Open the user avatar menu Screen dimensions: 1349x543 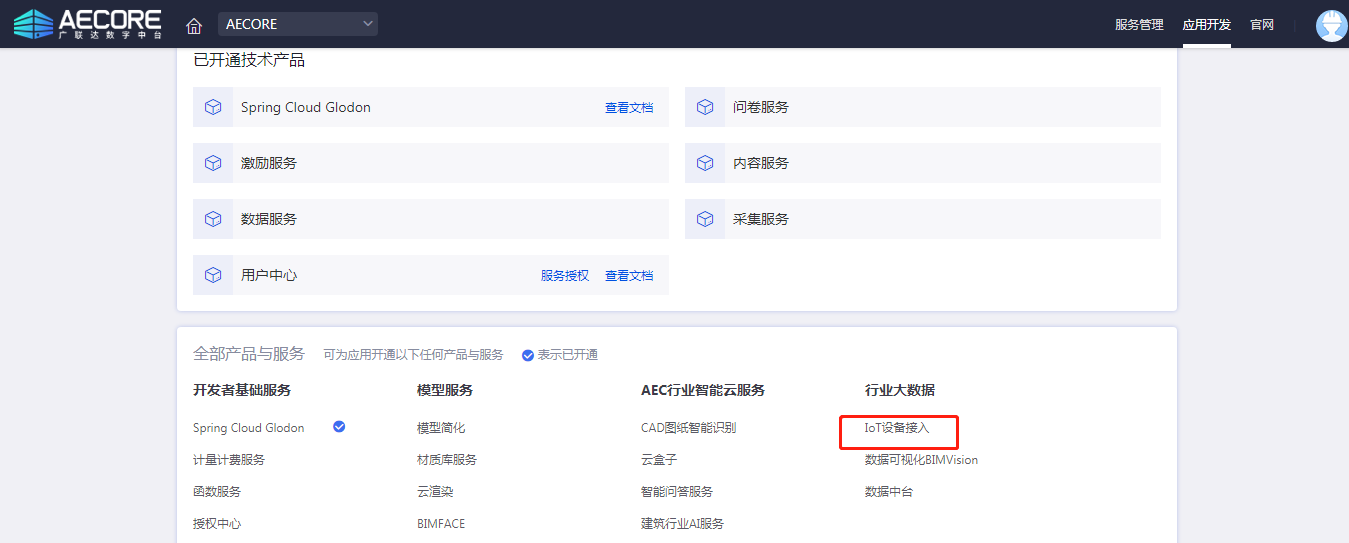point(1331,25)
